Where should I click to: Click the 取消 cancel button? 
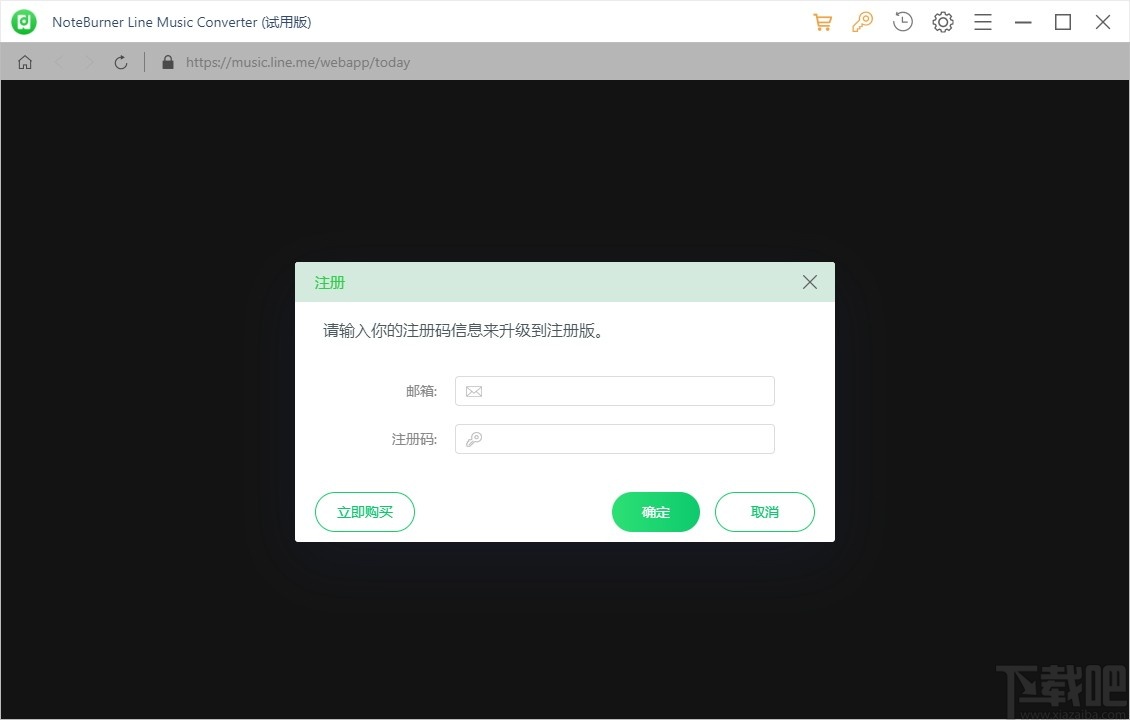tap(764, 511)
